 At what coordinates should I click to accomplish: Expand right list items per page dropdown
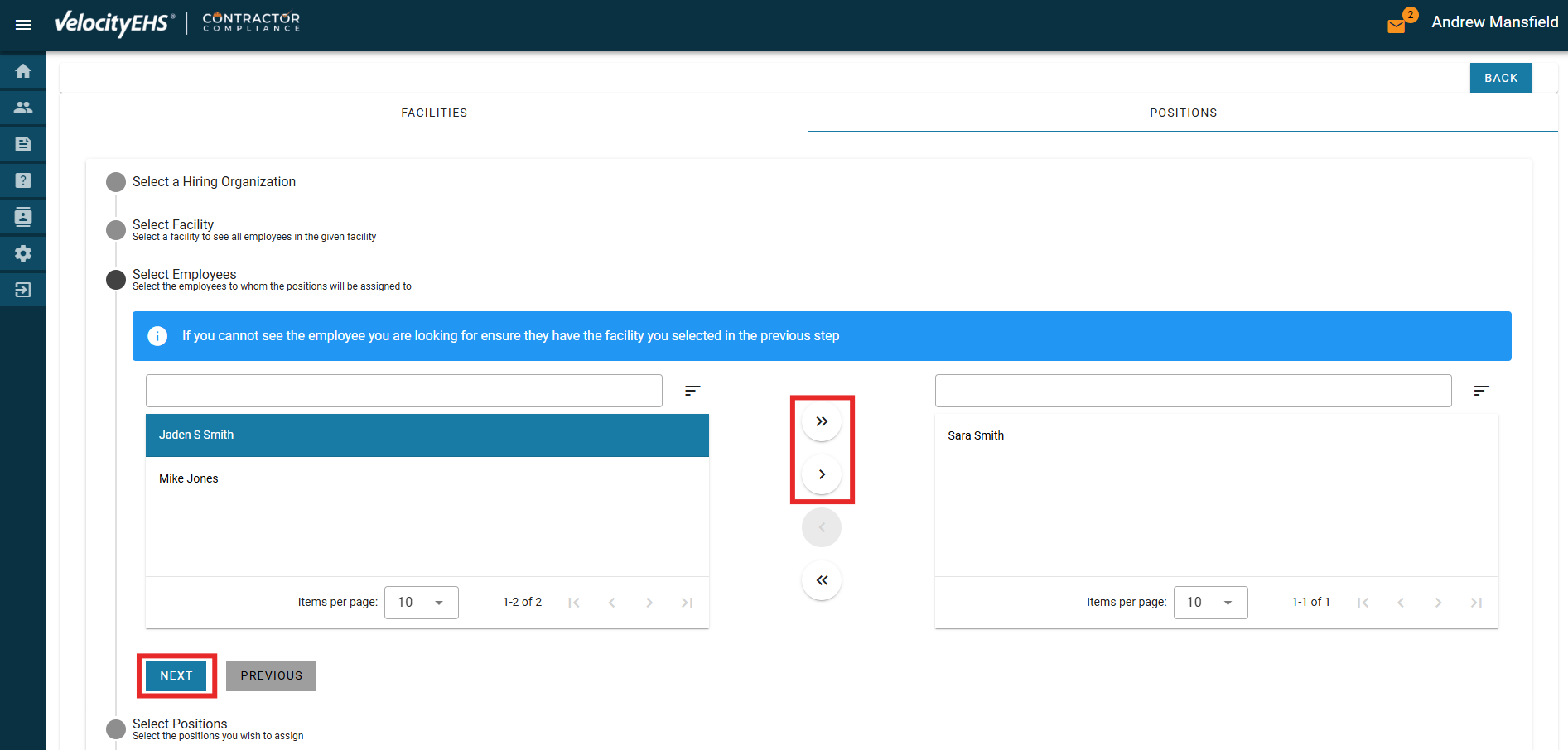tap(1209, 603)
